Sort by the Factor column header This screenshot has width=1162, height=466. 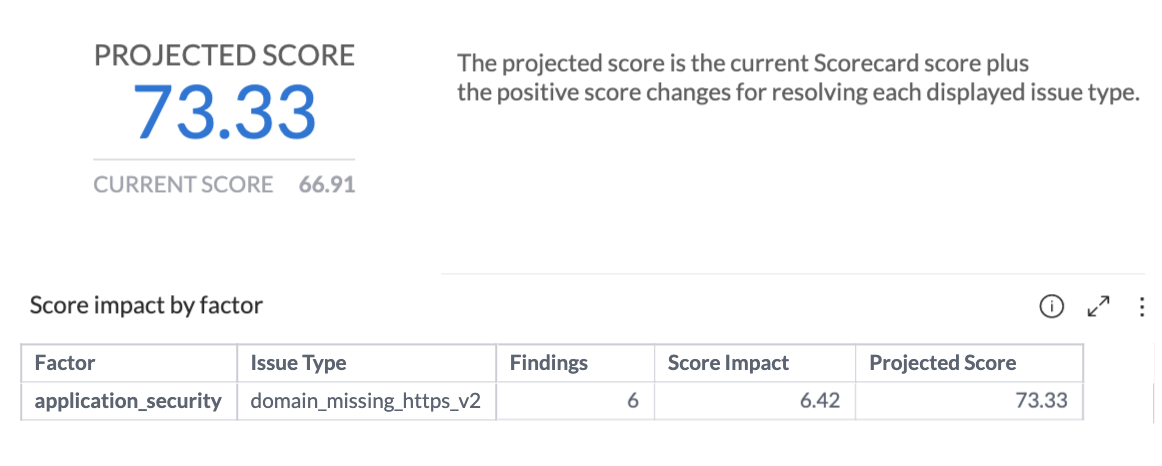pos(129,363)
